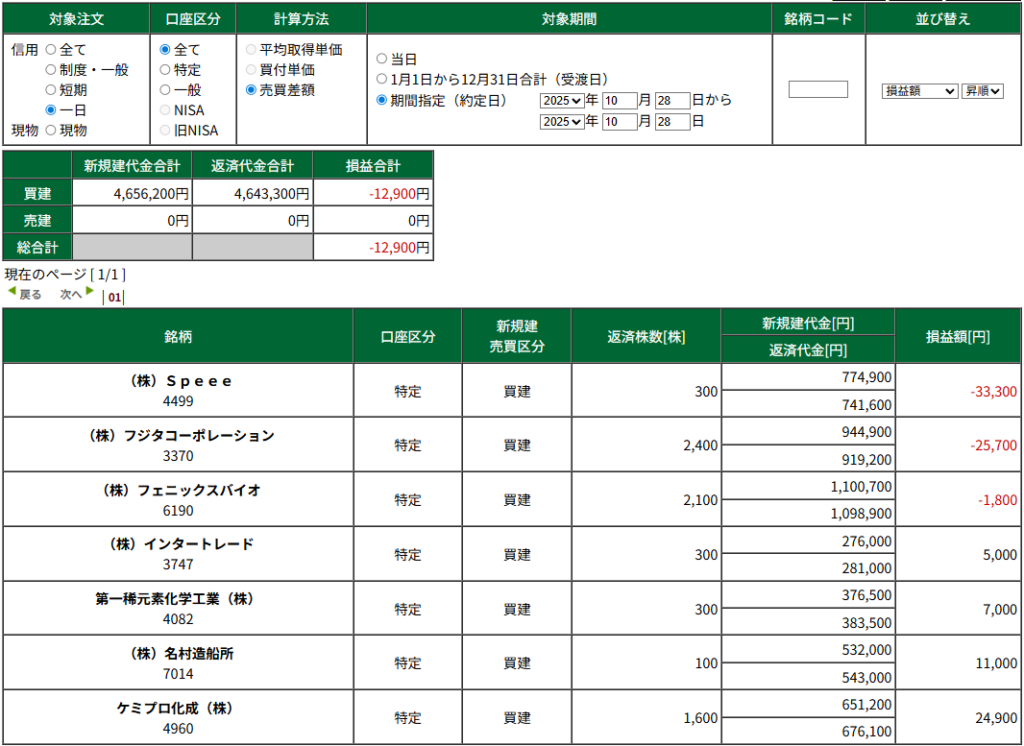Image resolution: width=1024 pixels, height=746 pixels.
Task: Select 特定 under 口座区分
Action: coord(165,70)
